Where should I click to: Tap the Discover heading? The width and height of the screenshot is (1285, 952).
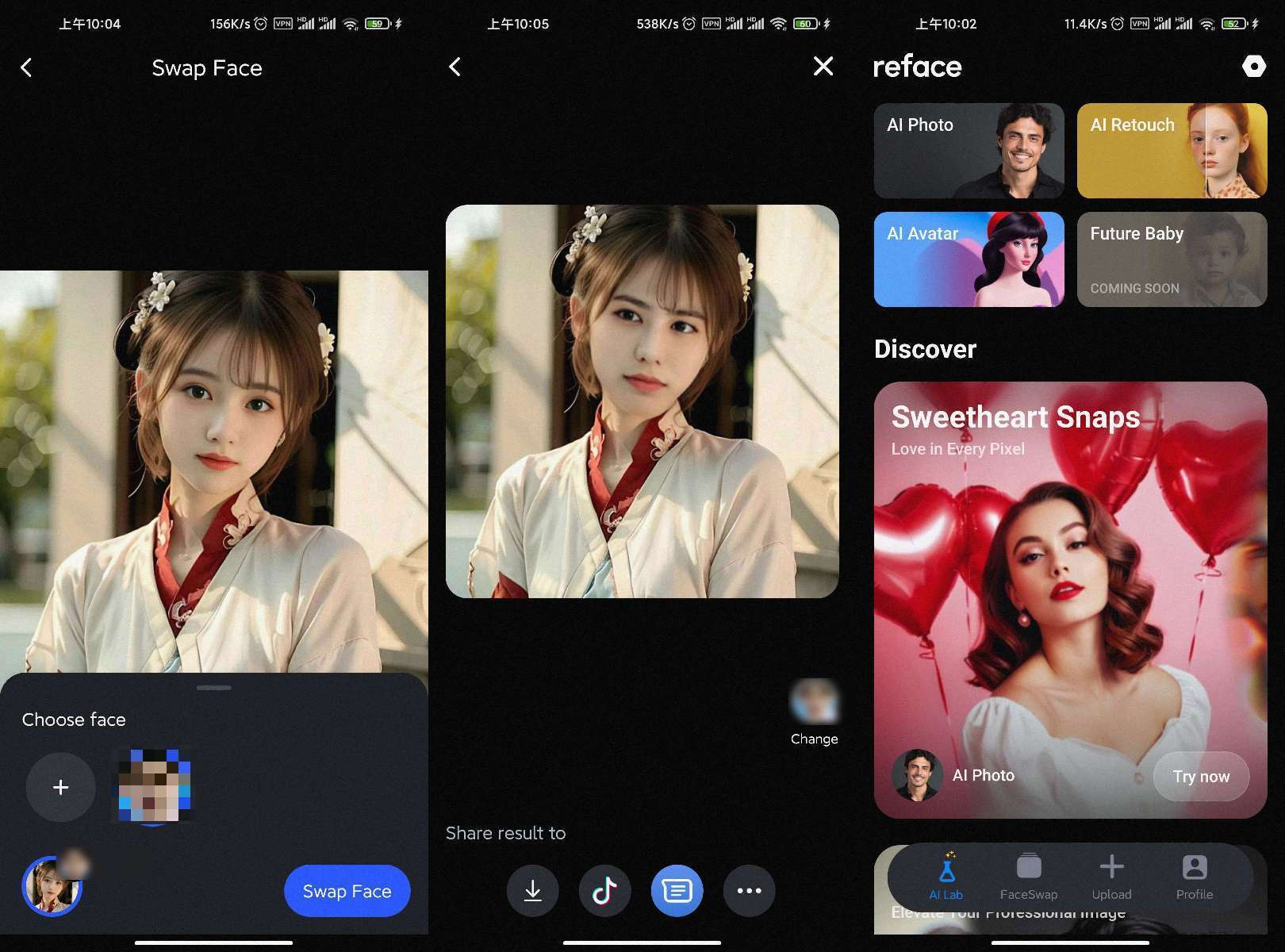[x=925, y=349]
